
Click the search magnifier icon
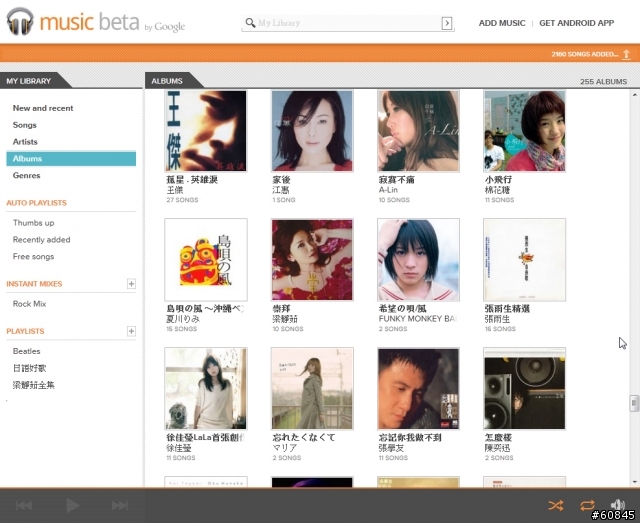[x=250, y=22]
